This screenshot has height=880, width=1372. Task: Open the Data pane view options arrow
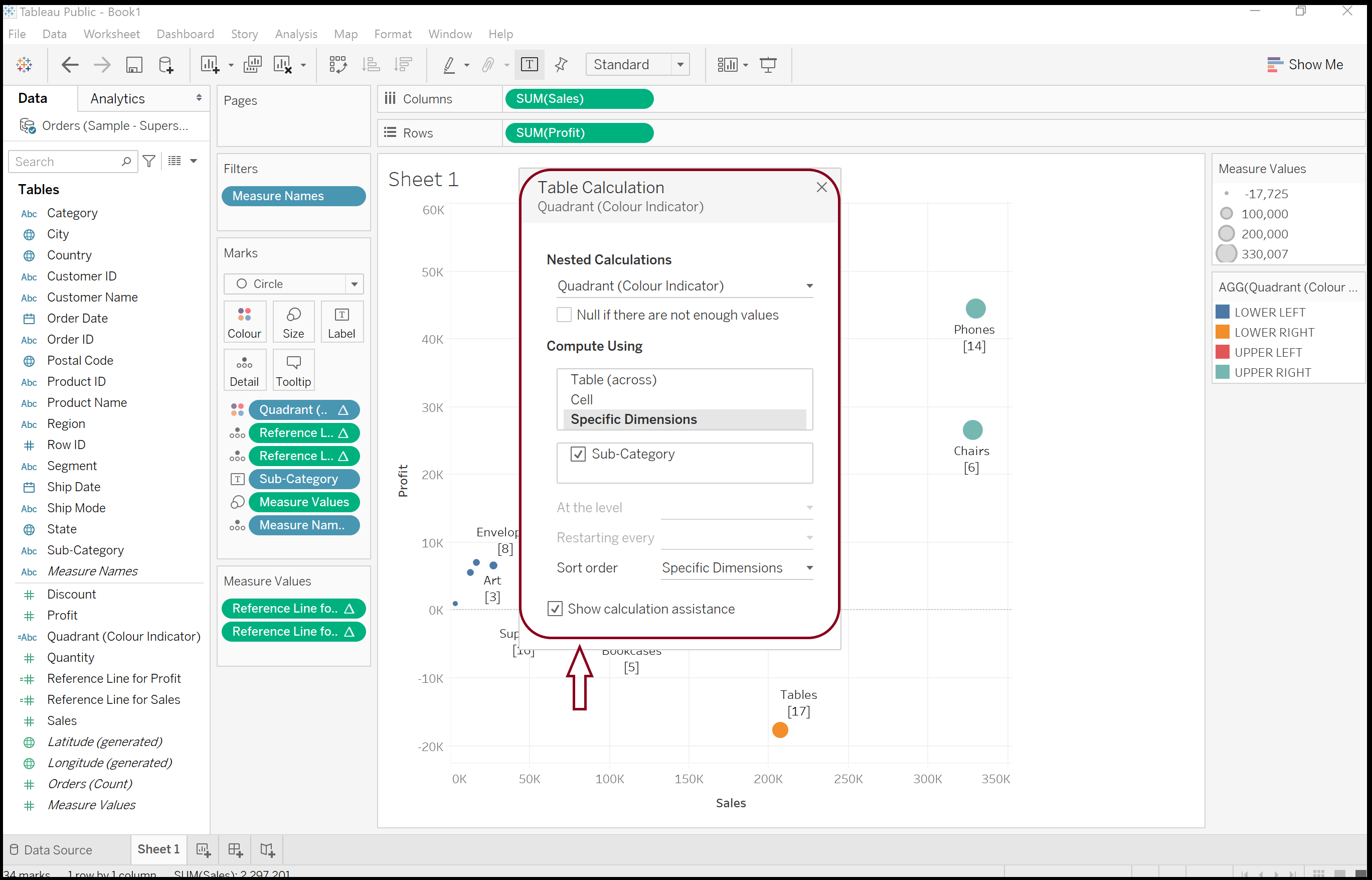coord(194,161)
